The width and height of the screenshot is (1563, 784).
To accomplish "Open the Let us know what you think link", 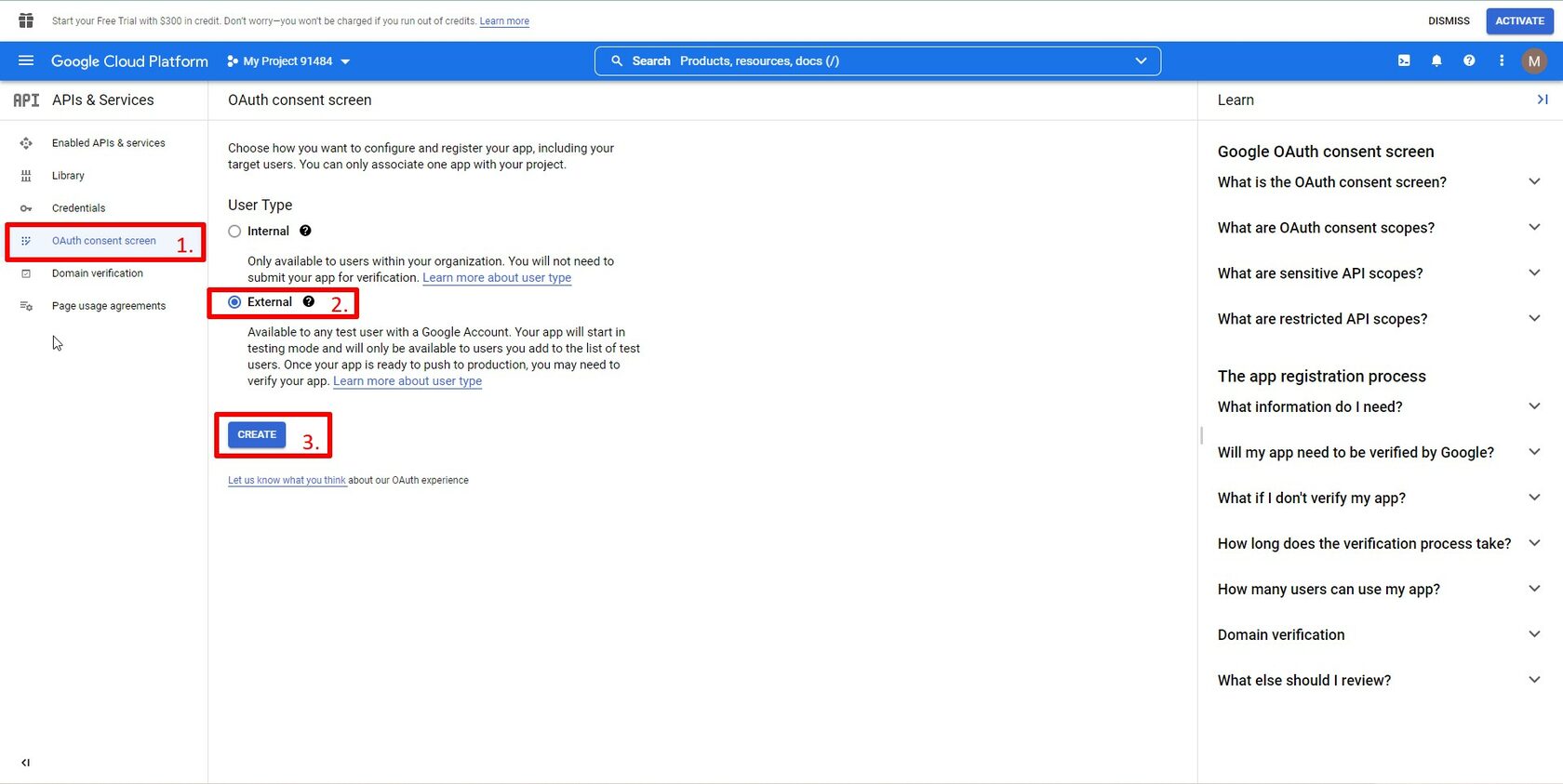I will click(287, 481).
